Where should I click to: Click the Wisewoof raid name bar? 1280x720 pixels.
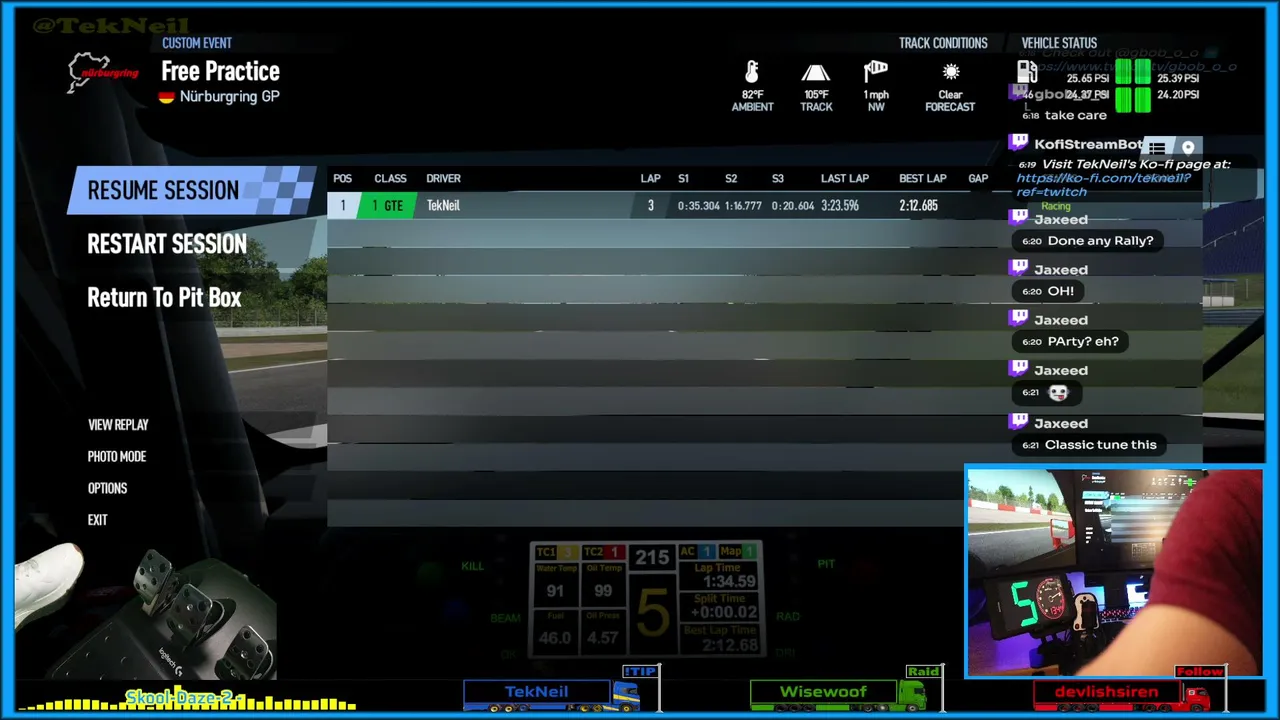coord(824,692)
